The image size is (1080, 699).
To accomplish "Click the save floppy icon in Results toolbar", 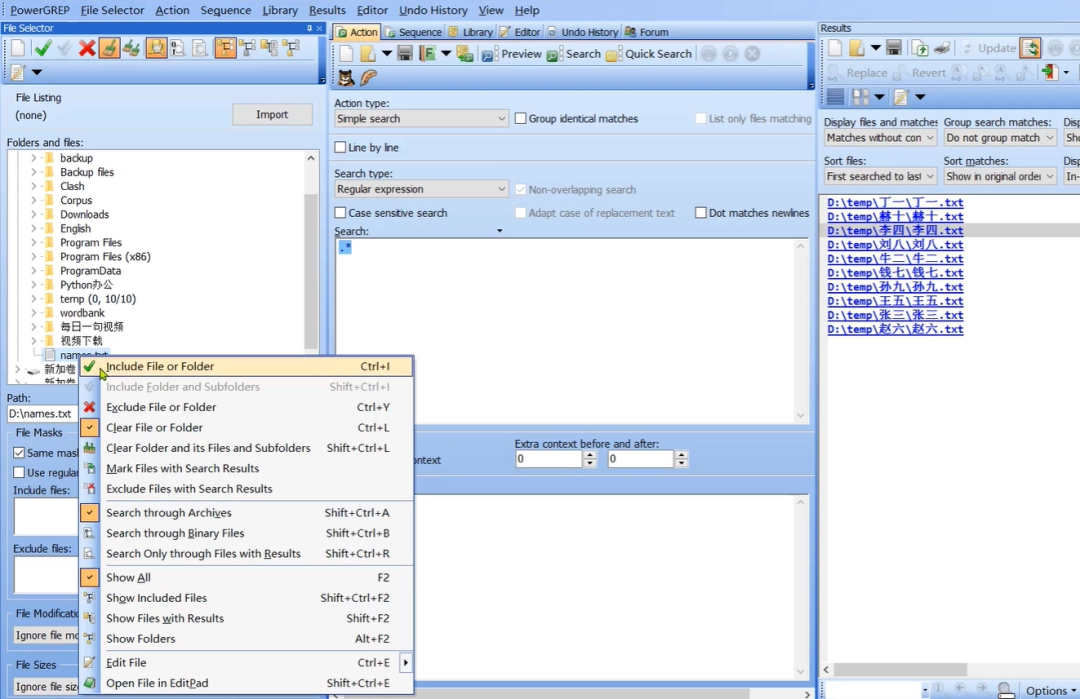I will [894, 48].
